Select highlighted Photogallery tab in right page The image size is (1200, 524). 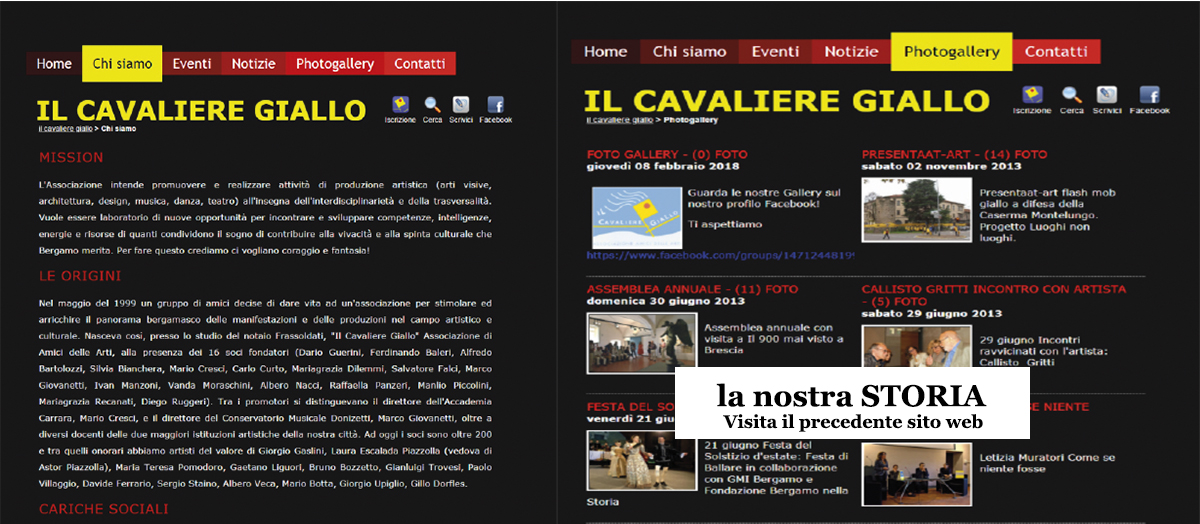[x=952, y=51]
